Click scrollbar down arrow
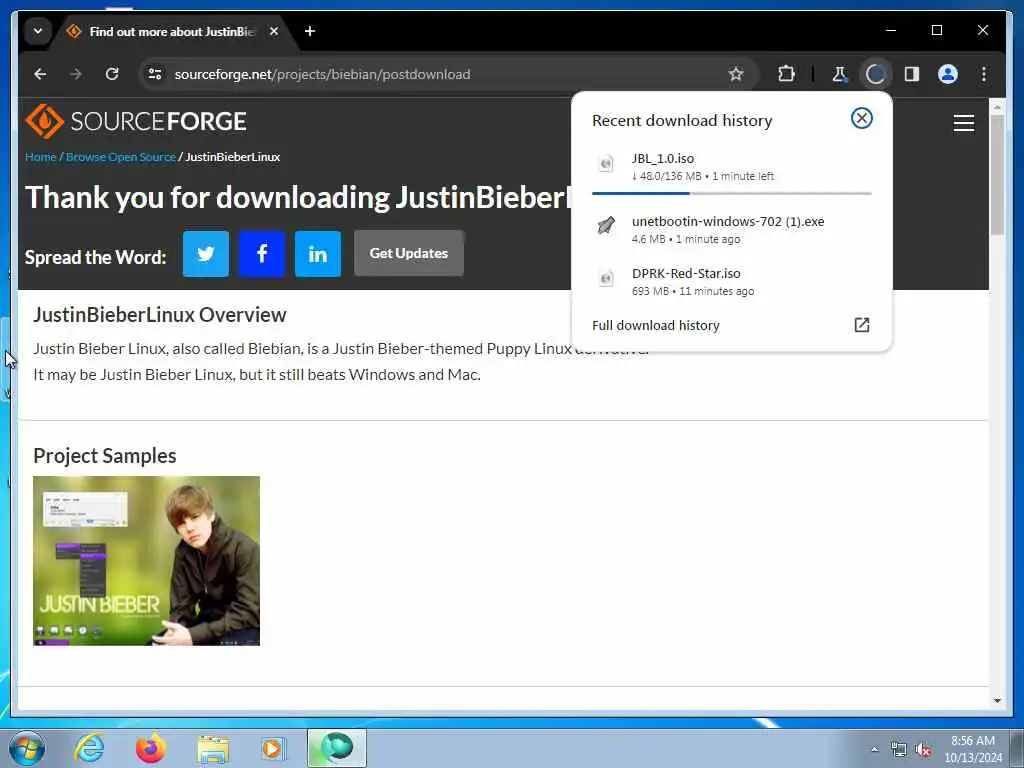Screen dimensions: 1024x768 pos(997,701)
